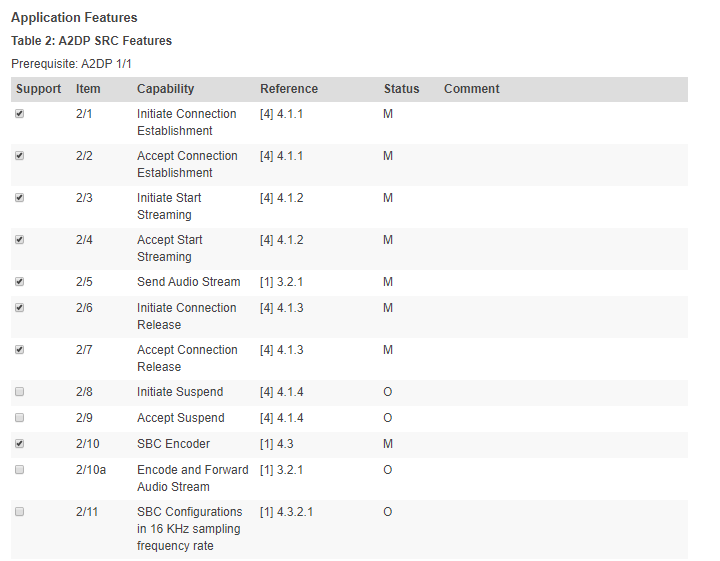
Task: Click the Send Audio Stream capability text
Action: [x=189, y=282]
